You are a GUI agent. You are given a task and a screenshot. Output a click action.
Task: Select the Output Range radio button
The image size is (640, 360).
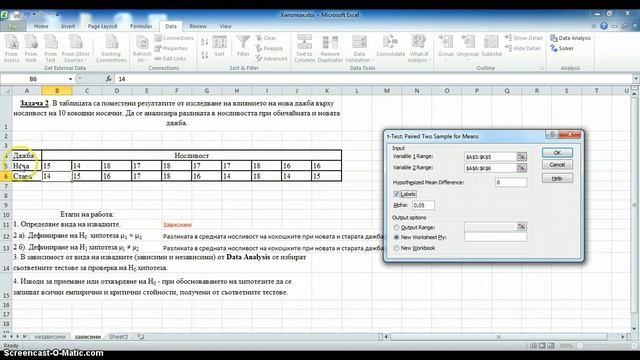tap(396, 228)
